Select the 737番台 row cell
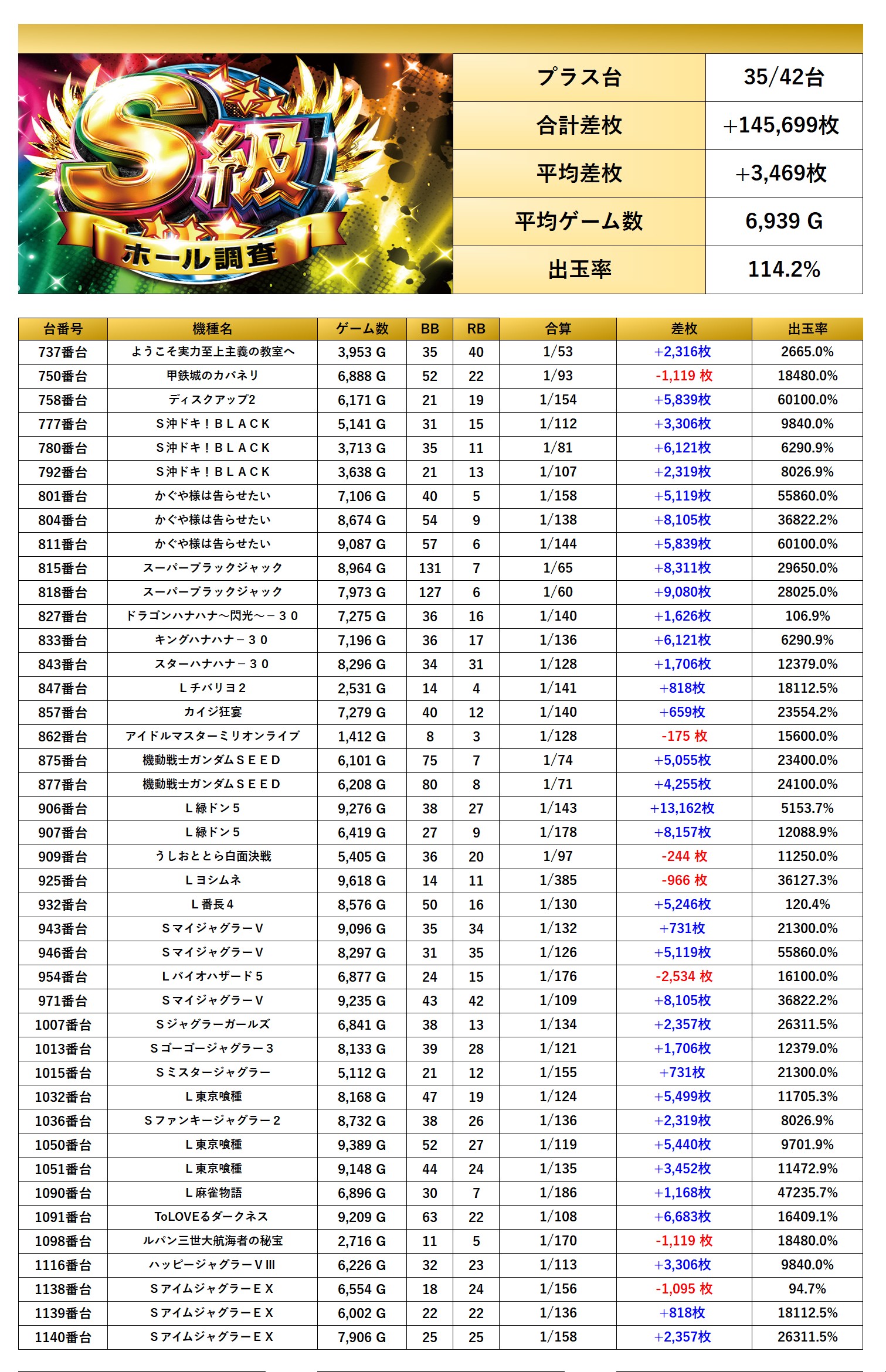This screenshot has width=886, height=1372. pyautogui.click(x=63, y=352)
